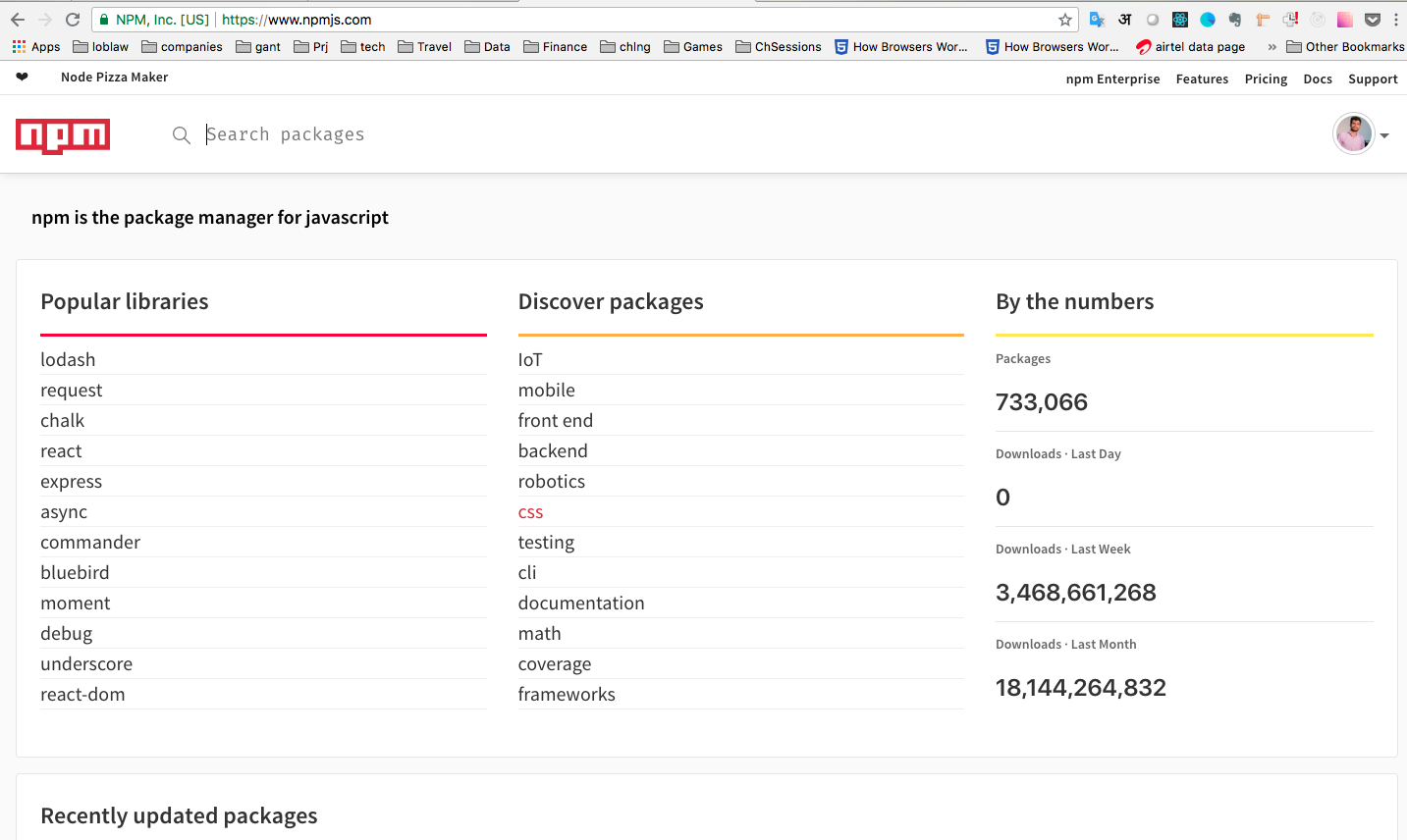Click the faded concentric-circle extension icon
Viewport: 1407px width, 840px height.
[1318, 20]
